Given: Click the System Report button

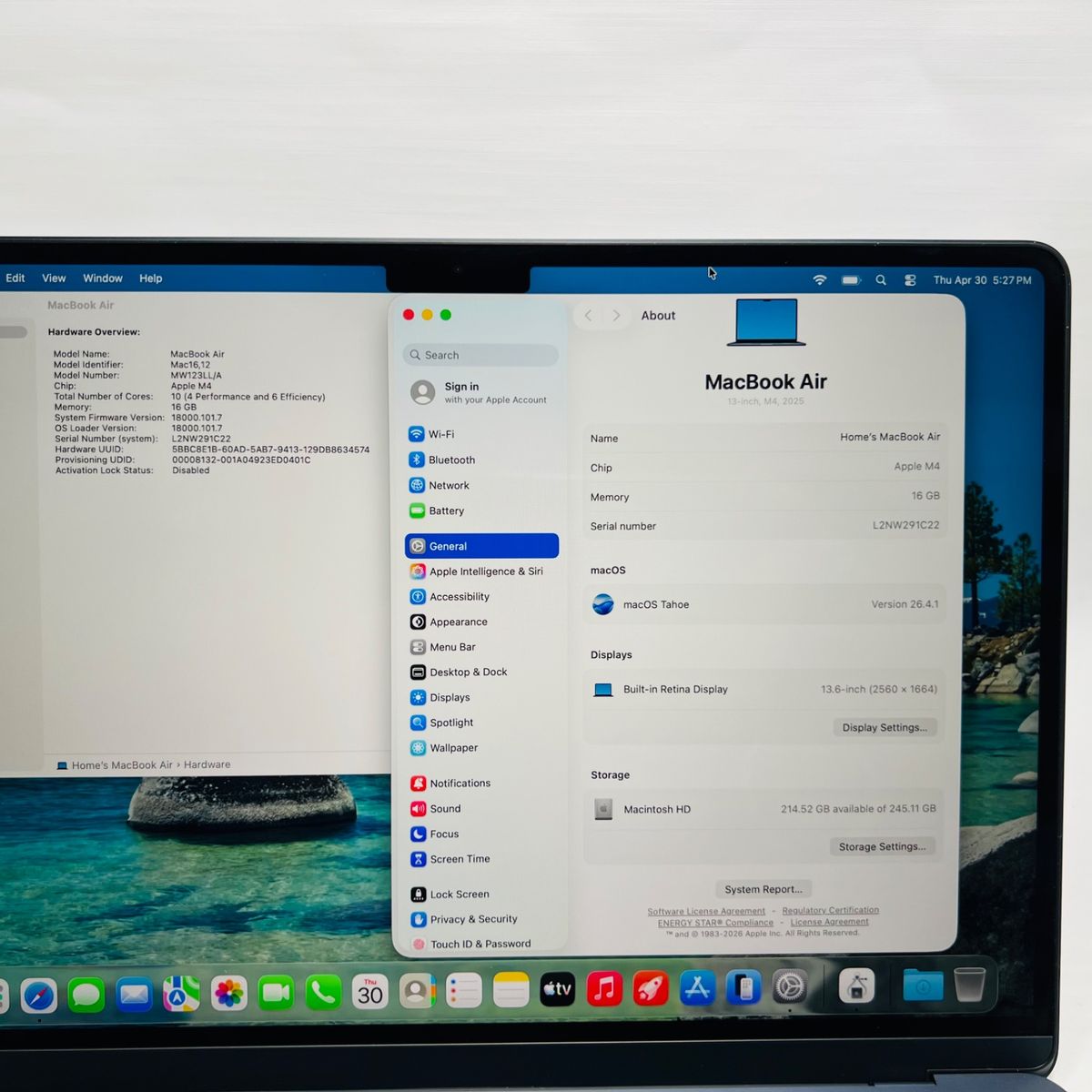Looking at the screenshot, I should point(763,889).
